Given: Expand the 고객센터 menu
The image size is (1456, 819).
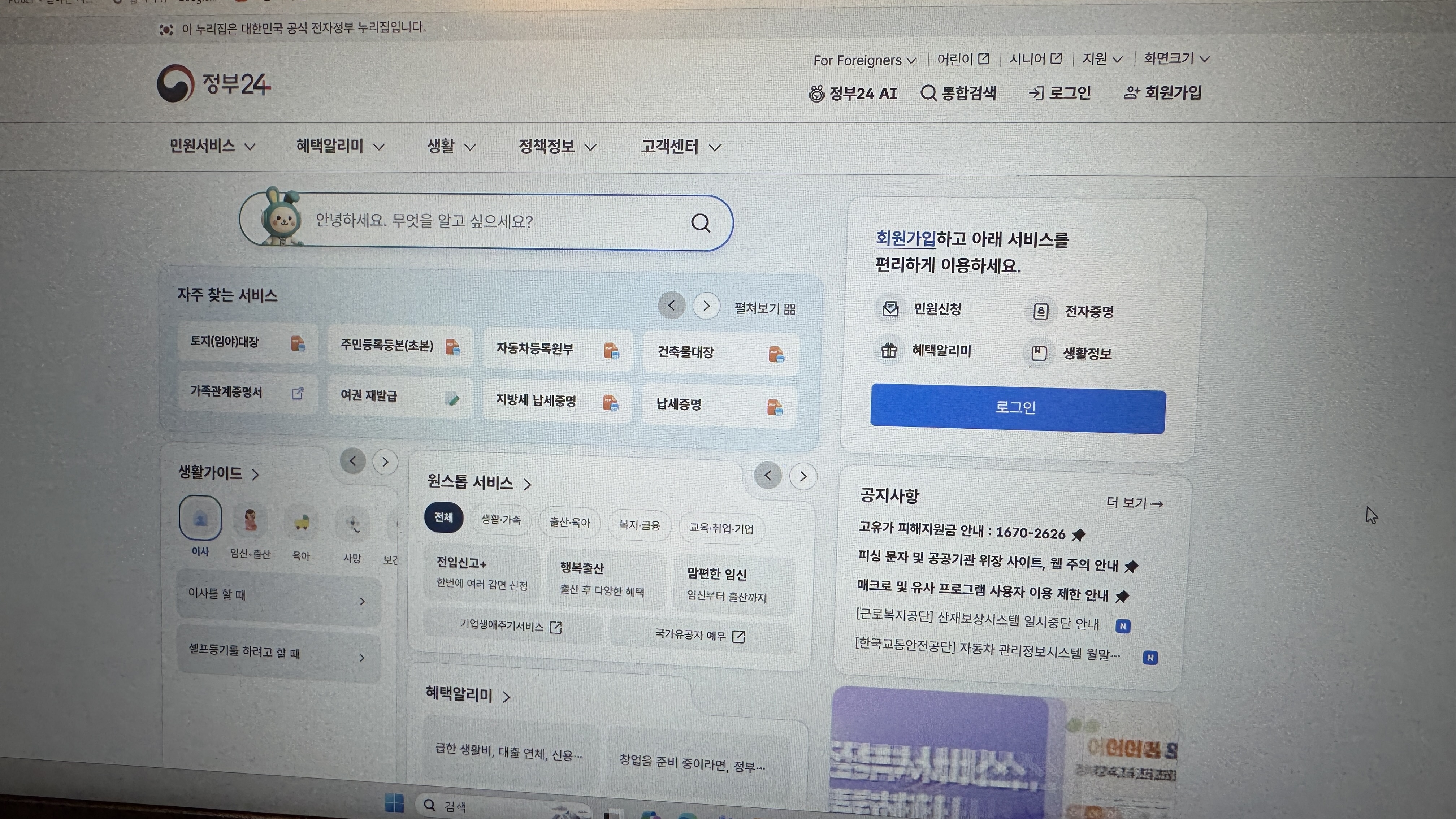Looking at the screenshot, I should (681, 147).
